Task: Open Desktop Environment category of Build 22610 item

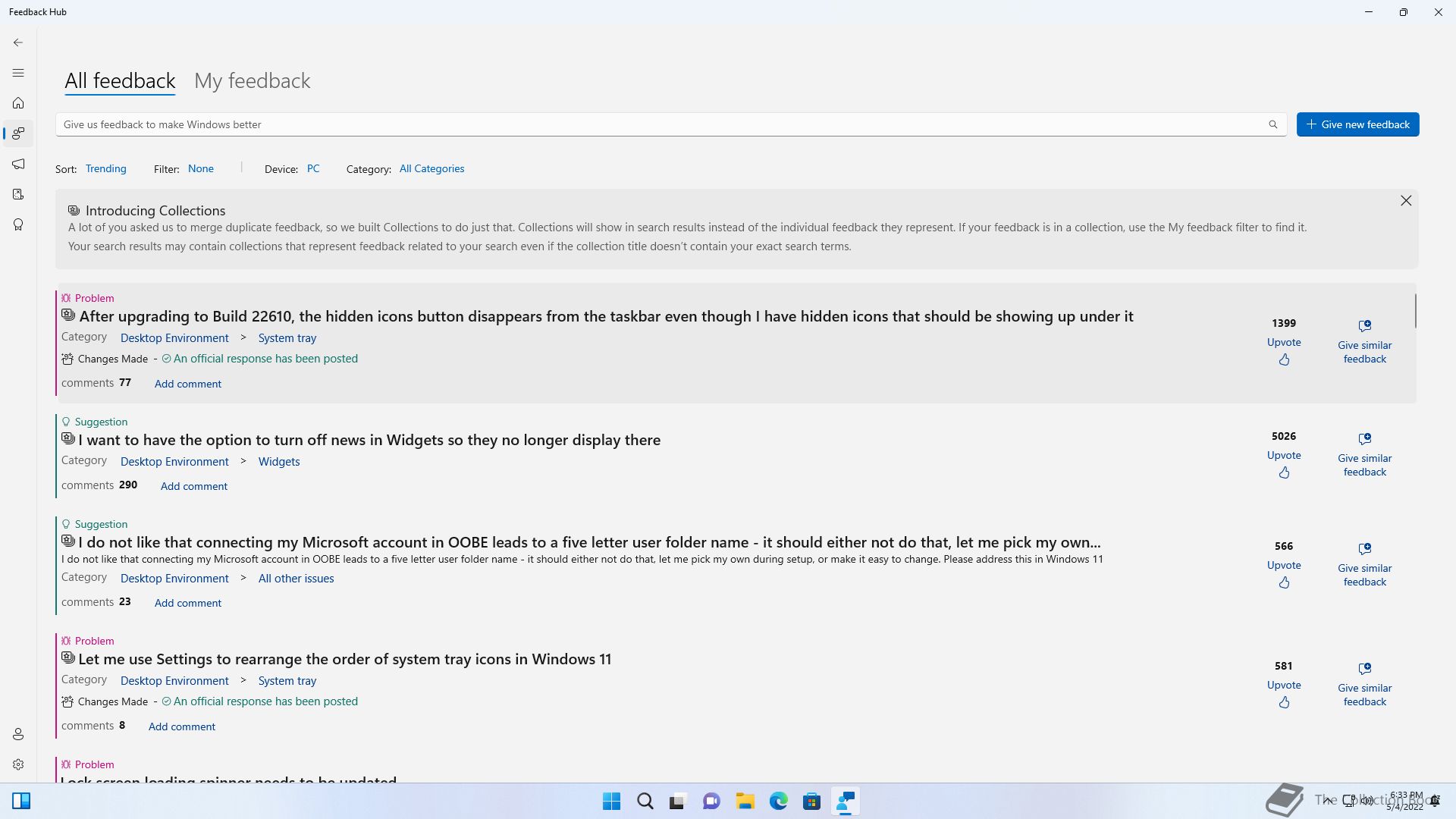Action: point(174,338)
